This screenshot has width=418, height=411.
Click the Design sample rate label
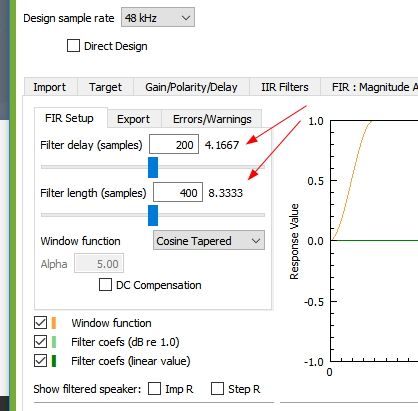[x=69, y=18]
